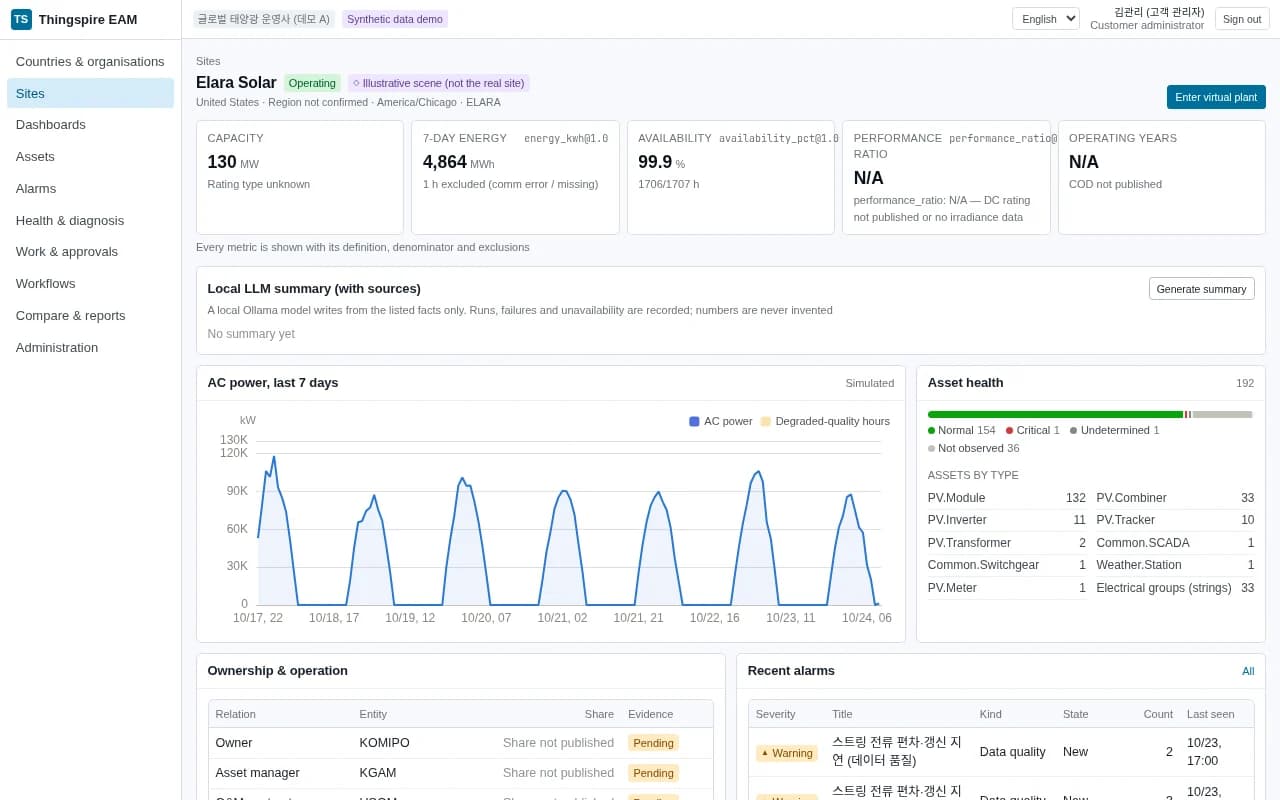
Task: Select Sites in the sidebar
Action: coord(90,93)
